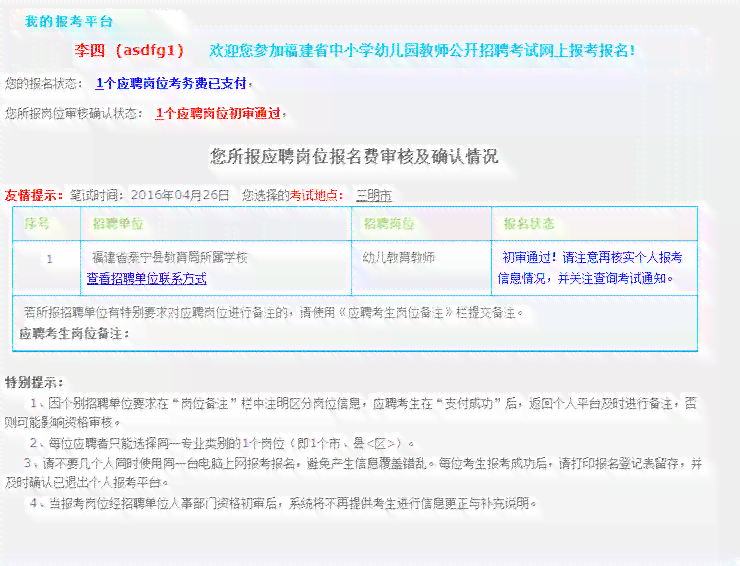This screenshot has width=740, height=566.
Task: Click 福建省泰宁县教育局所属学校 unit name
Action: click(x=169, y=258)
